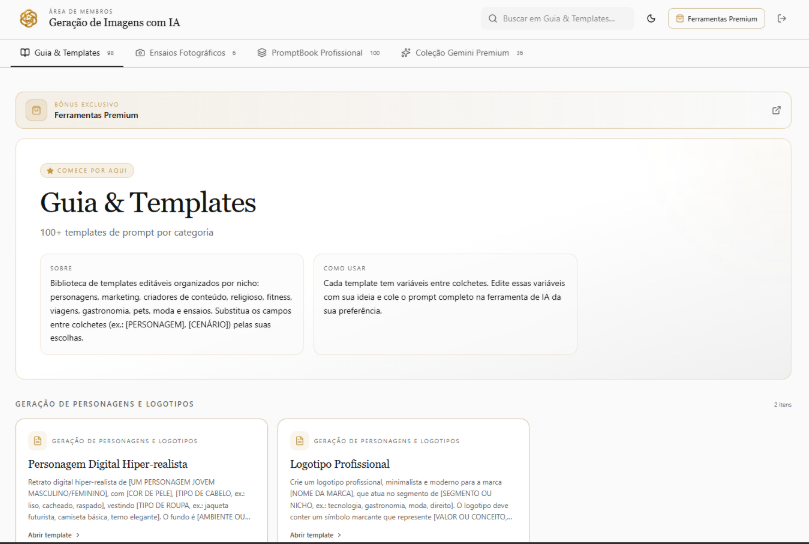This screenshot has height=544, width=809.
Task: Click the bag icon in header Ferramentas button
Action: 679,19
